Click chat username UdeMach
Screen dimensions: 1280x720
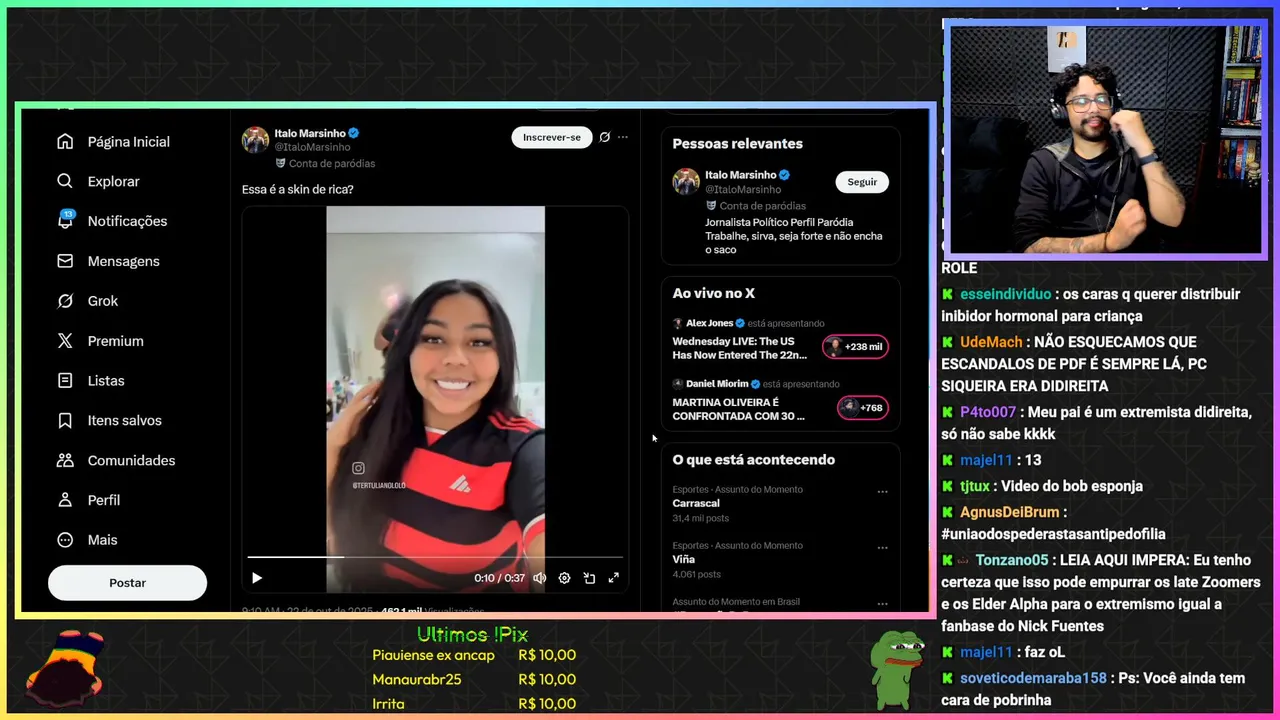tap(991, 342)
